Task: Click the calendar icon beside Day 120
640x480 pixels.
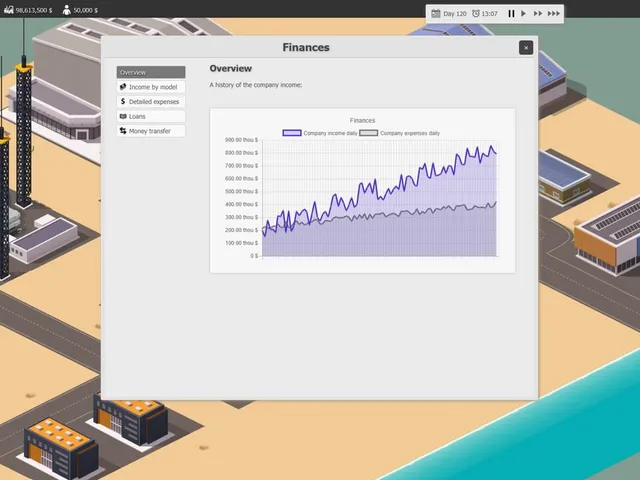Action: pos(436,13)
